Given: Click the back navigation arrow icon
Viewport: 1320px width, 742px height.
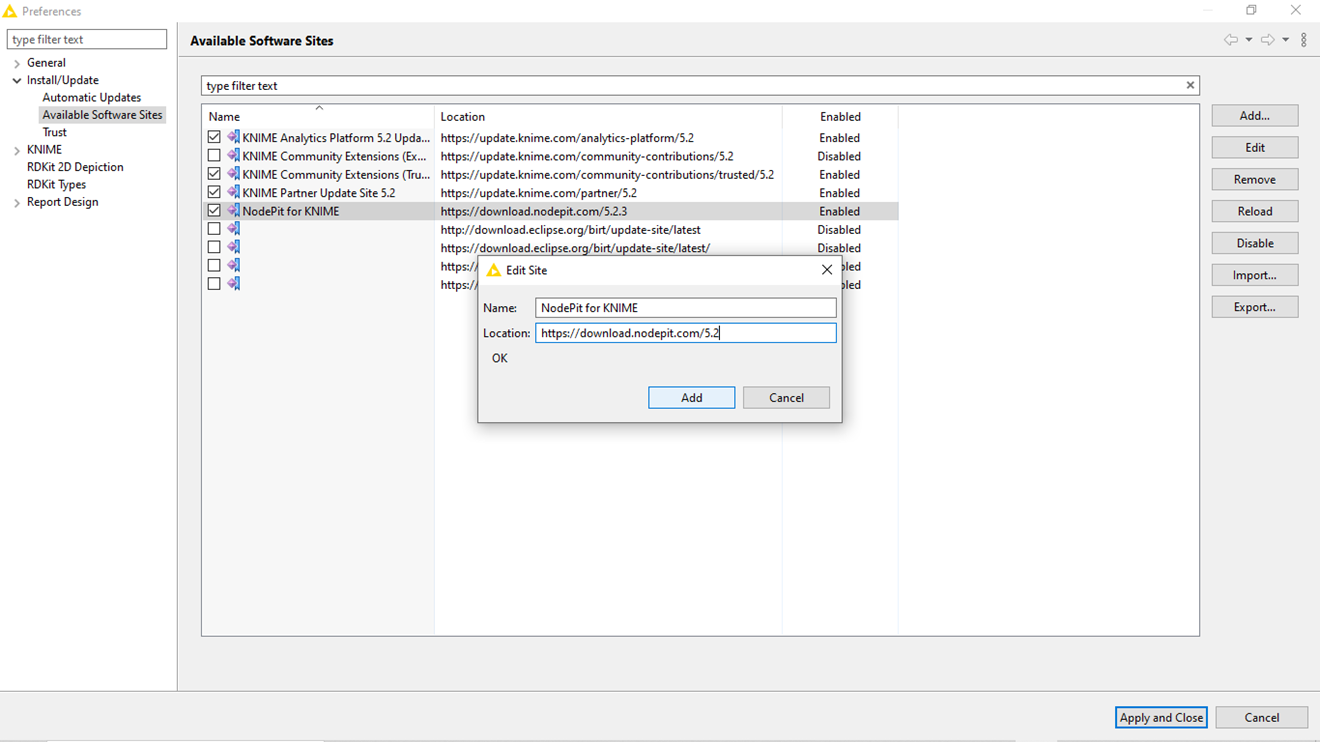Looking at the screenshot, I should 1231,40.
